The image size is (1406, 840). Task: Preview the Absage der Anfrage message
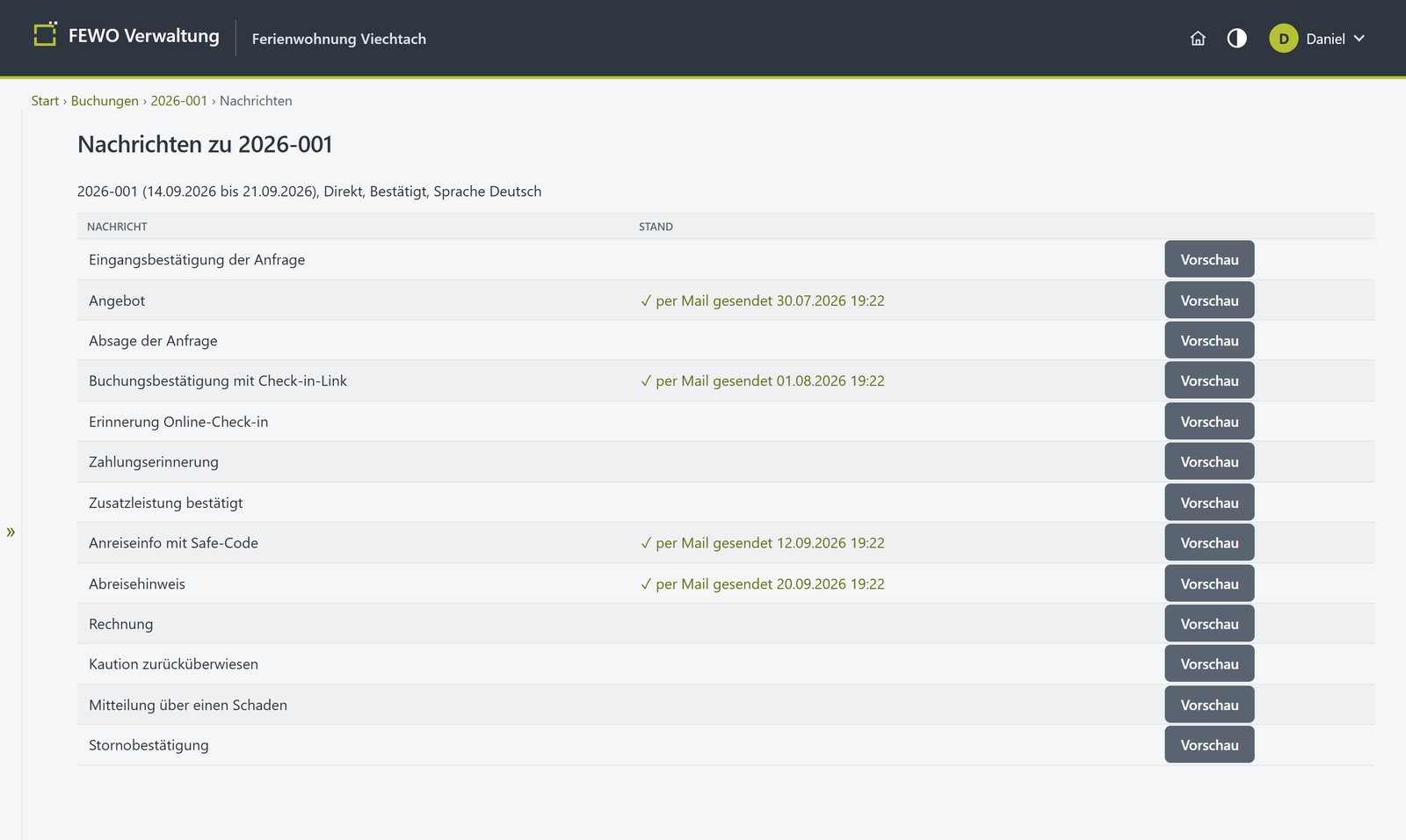tap(1209, 340)
